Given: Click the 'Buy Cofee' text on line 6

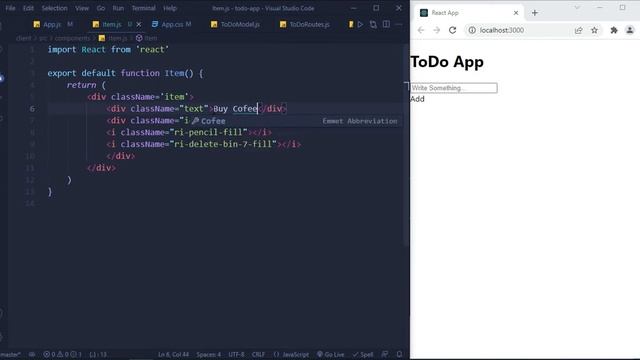Looking at the screenshot, I should click(x=236, y=109).
